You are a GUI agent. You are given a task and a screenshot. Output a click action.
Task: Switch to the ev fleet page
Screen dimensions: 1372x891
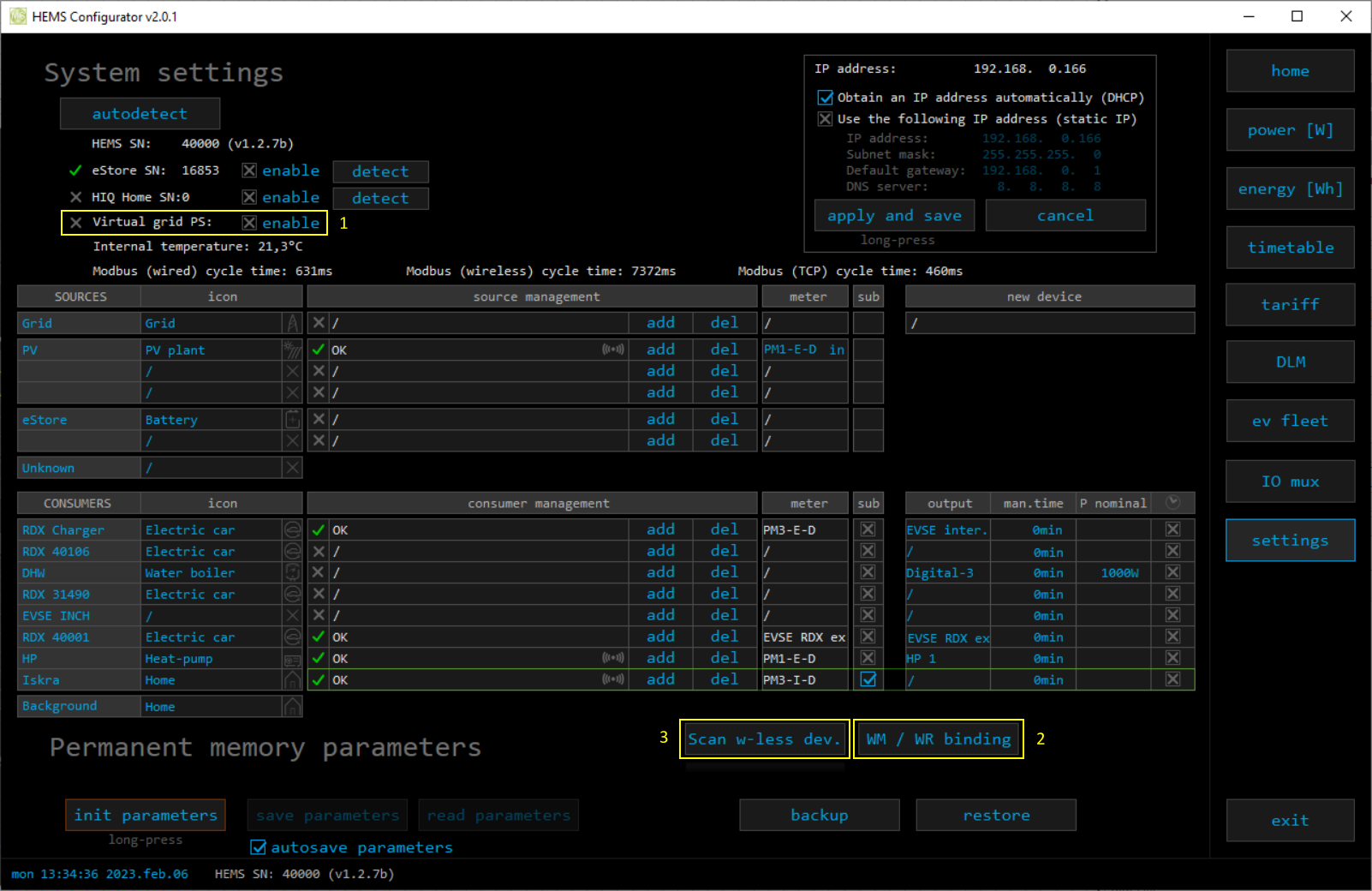1290,421
